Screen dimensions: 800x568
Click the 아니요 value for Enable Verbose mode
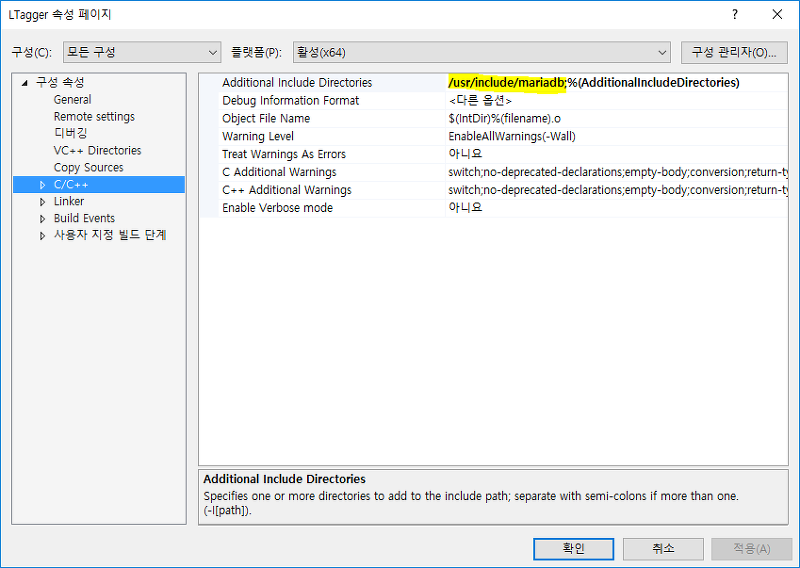pos(616,208)
